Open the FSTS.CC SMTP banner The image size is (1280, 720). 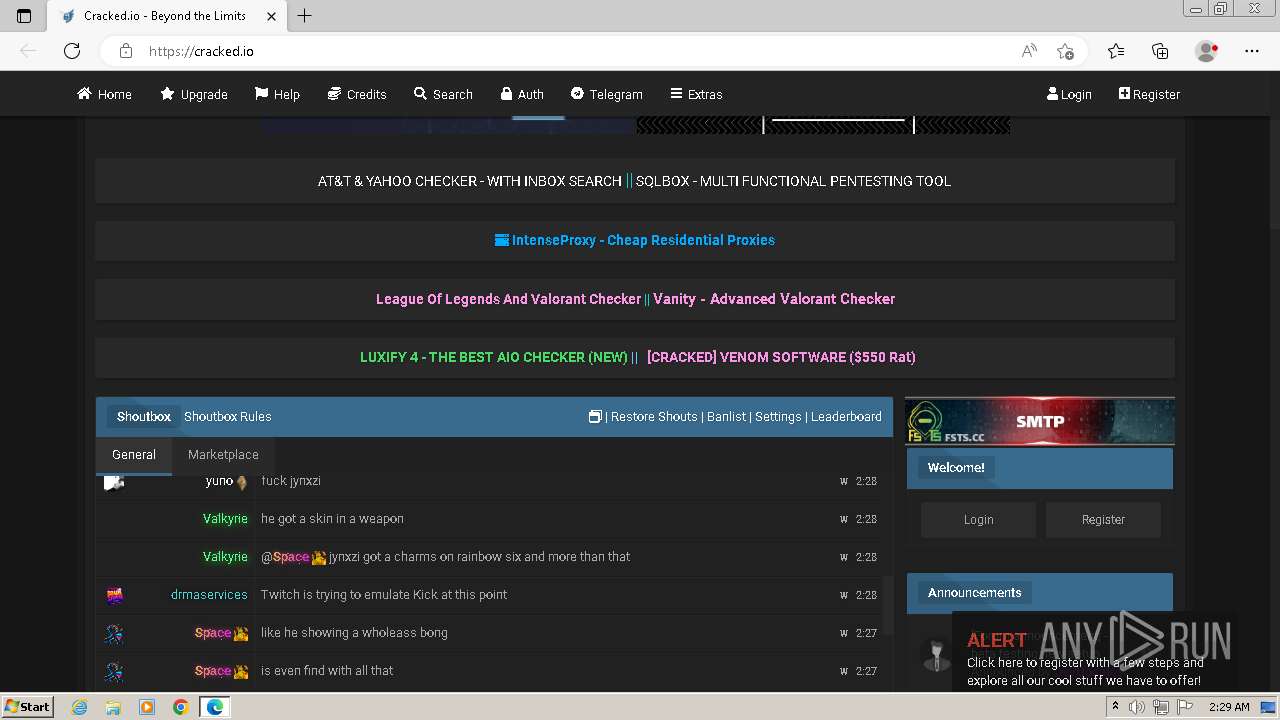pyautogui.click(x=1040, y=421)
